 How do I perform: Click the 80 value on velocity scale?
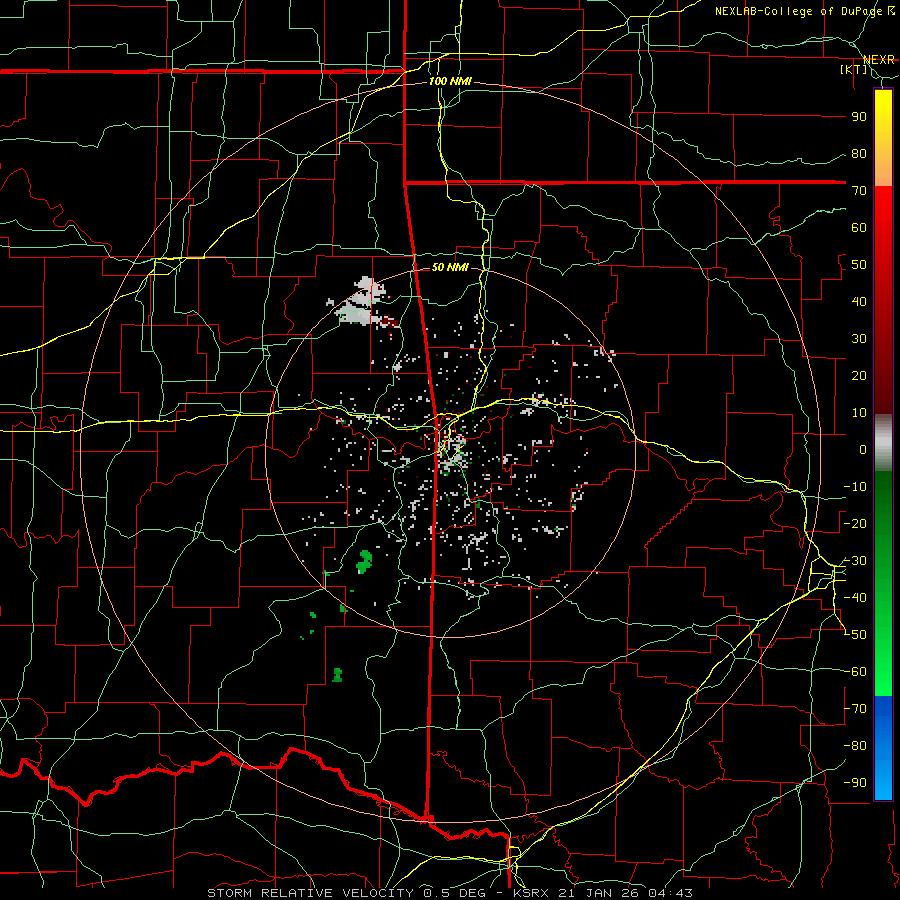point(859,154)
